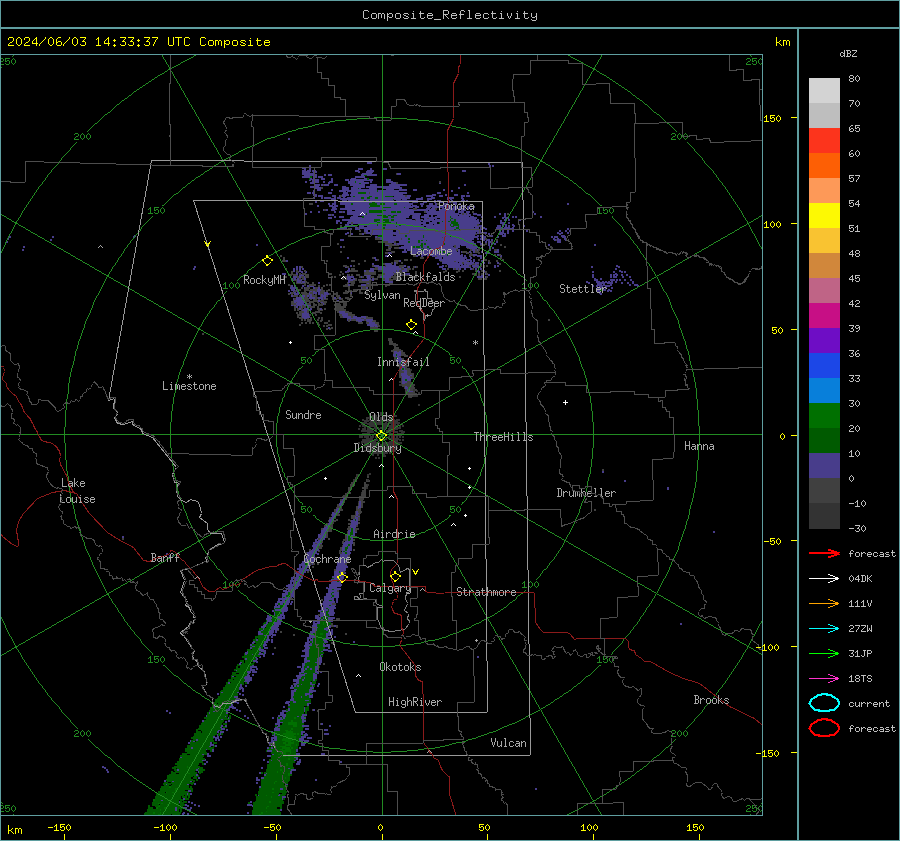Click the yellow radar-site diamond at Didsbury
This screenshot has height=841, width=900.
pyautogui.click(x=381, y=436)
